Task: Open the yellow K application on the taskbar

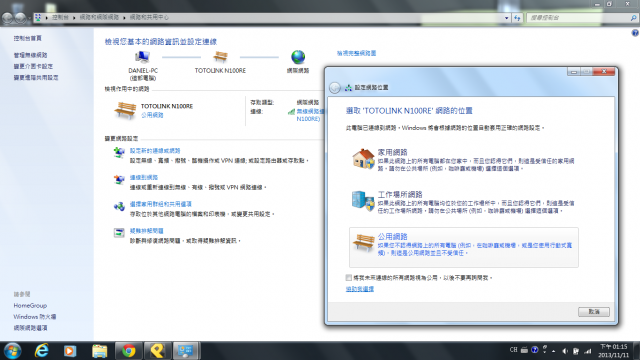Action: [x=157, y=351]
